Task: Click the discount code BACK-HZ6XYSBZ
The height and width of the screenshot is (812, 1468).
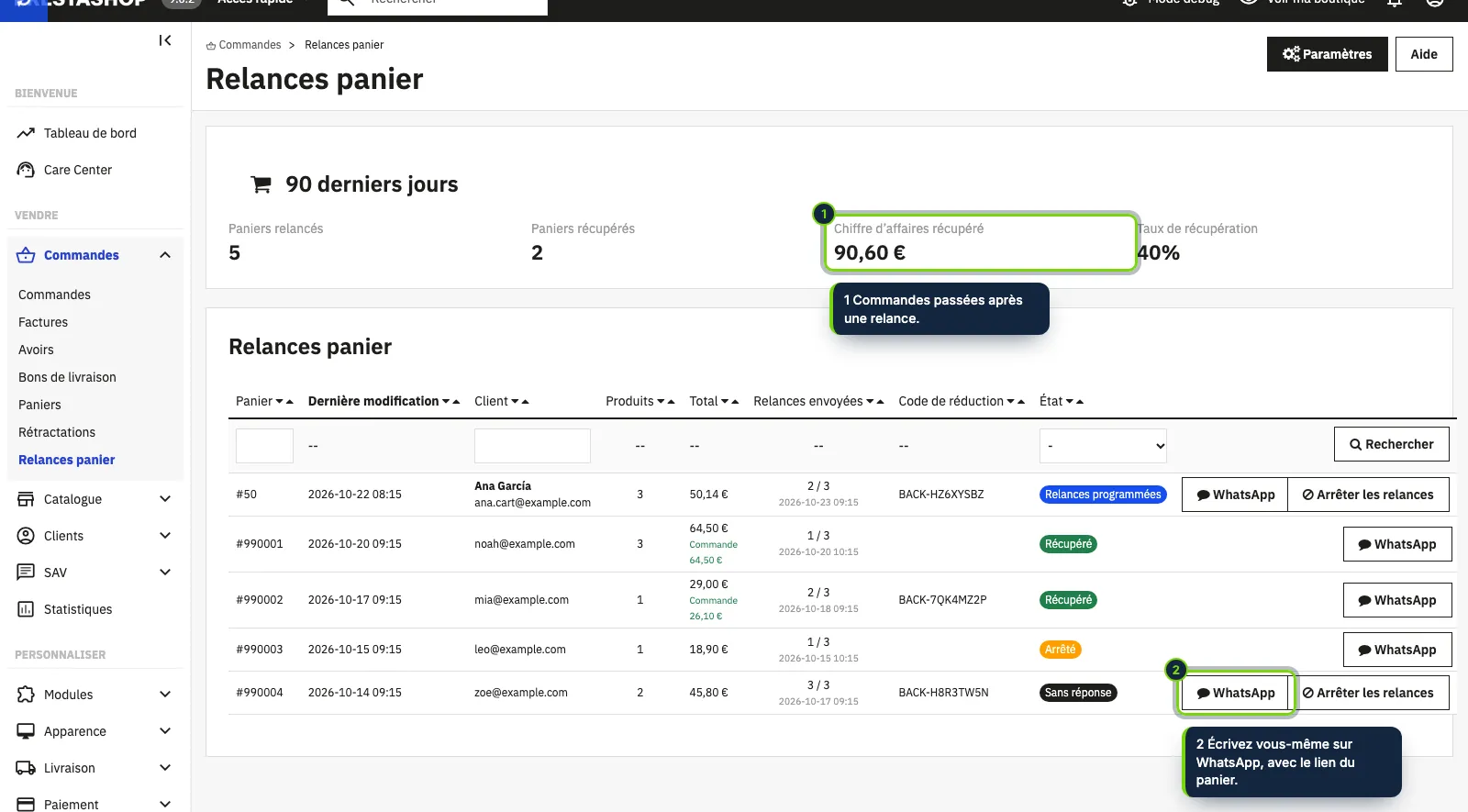Action: tap(940, 495)
